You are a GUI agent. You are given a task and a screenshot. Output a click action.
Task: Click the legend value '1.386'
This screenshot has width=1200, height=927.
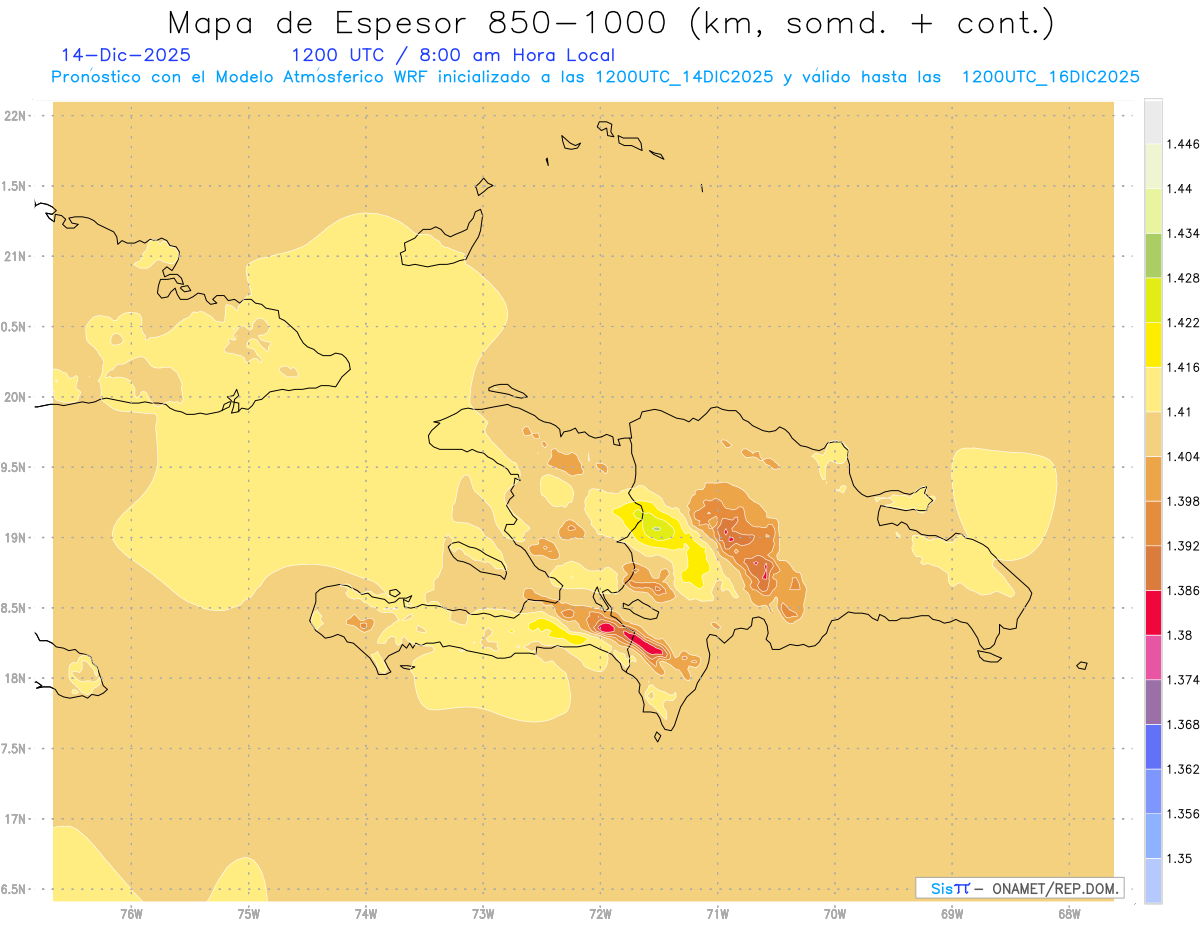[x=1183, y=591]
